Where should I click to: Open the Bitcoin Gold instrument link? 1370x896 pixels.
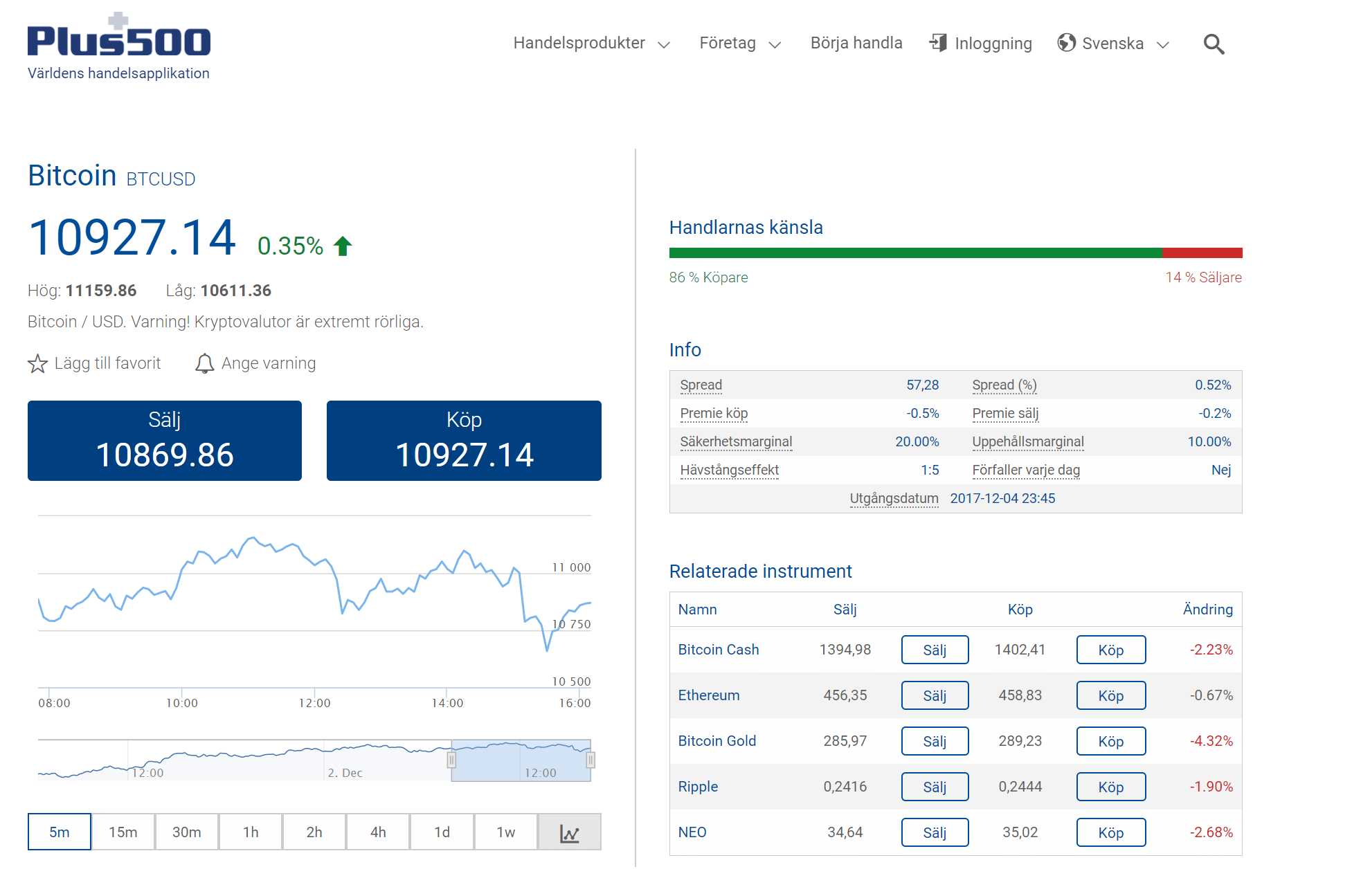coord(717,741)
